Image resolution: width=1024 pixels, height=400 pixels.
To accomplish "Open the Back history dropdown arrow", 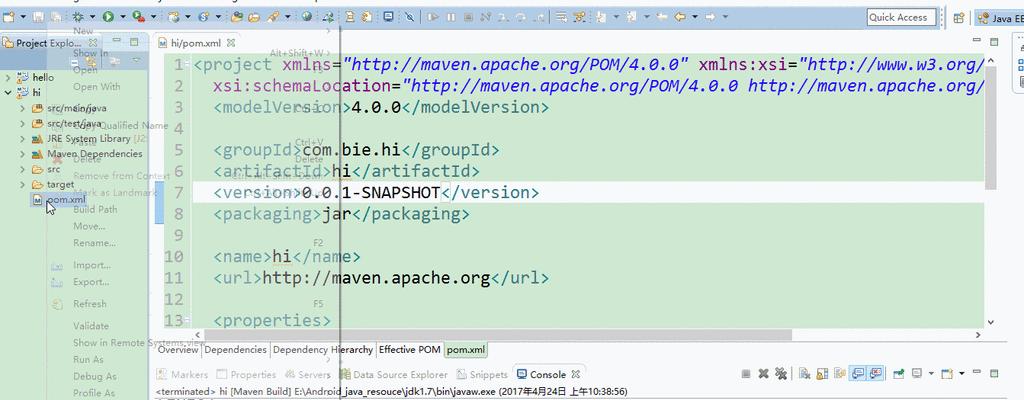I will pos(695,17).
